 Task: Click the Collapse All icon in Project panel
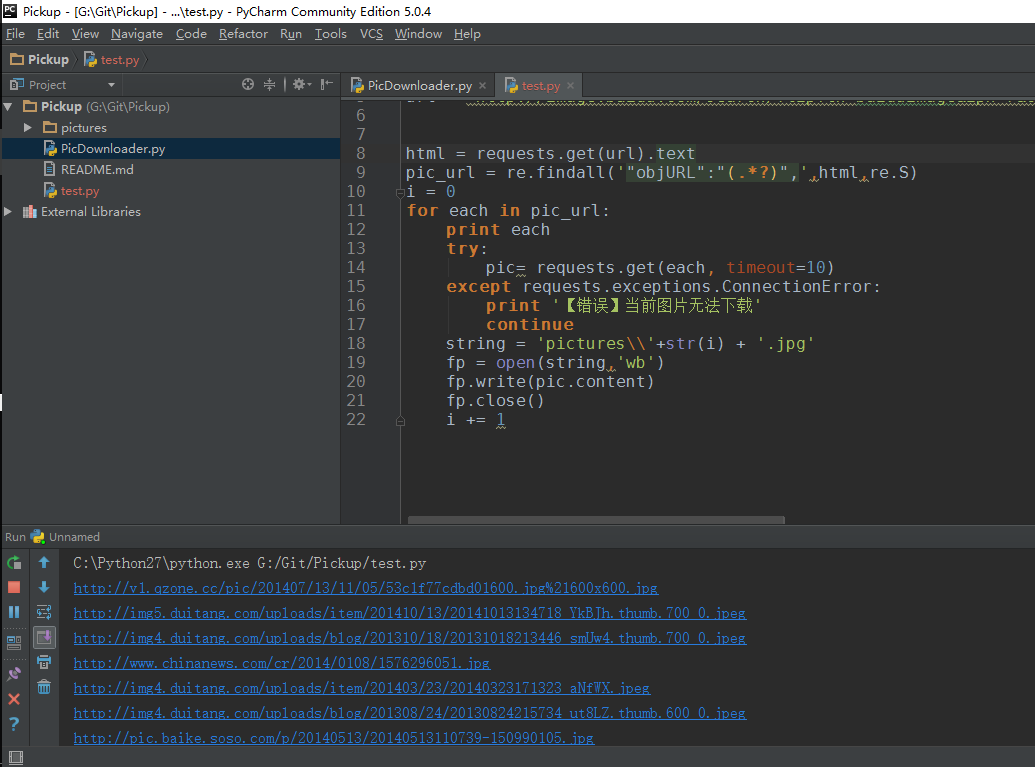269,84
